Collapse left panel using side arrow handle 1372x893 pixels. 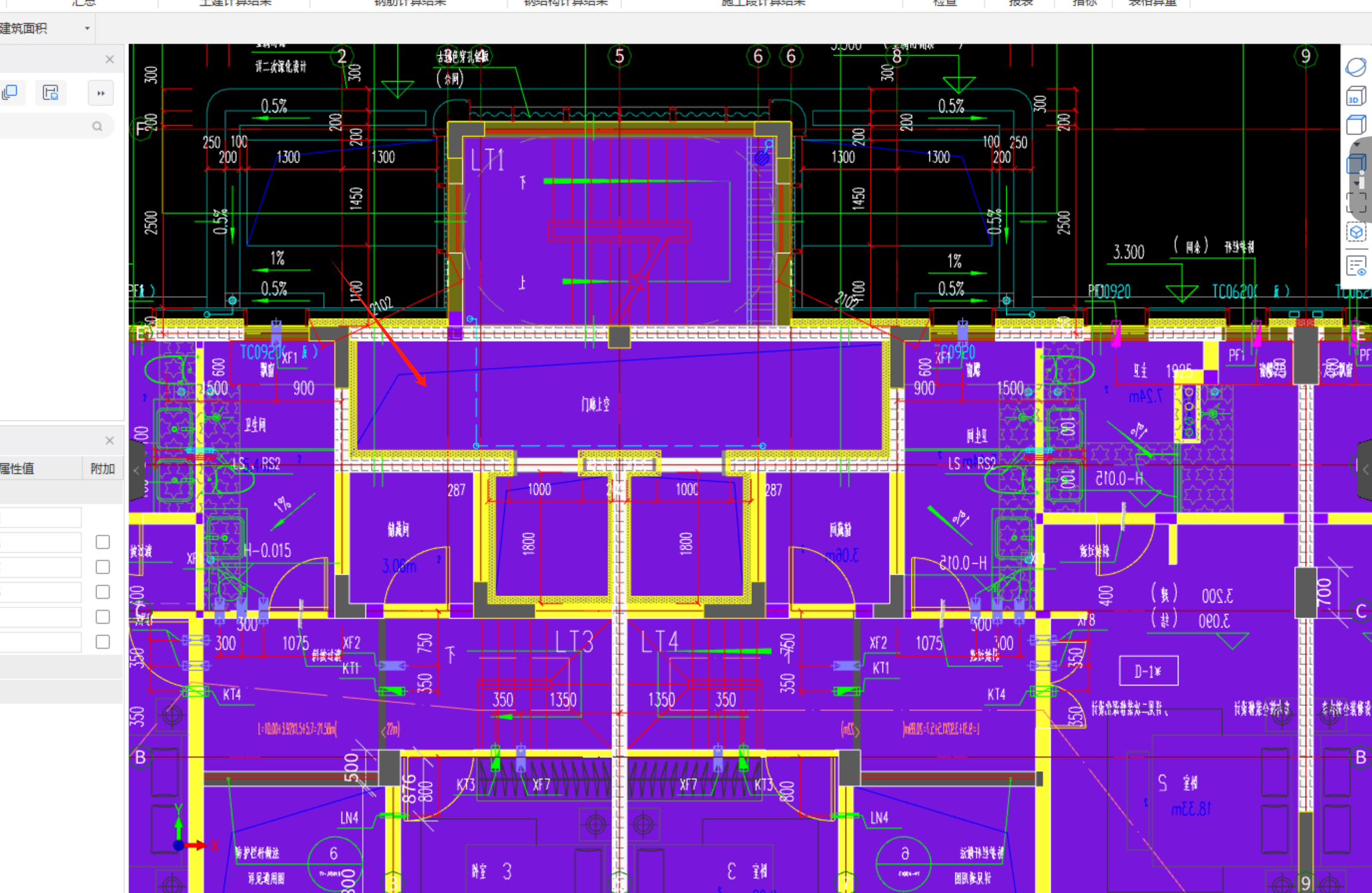137,470
